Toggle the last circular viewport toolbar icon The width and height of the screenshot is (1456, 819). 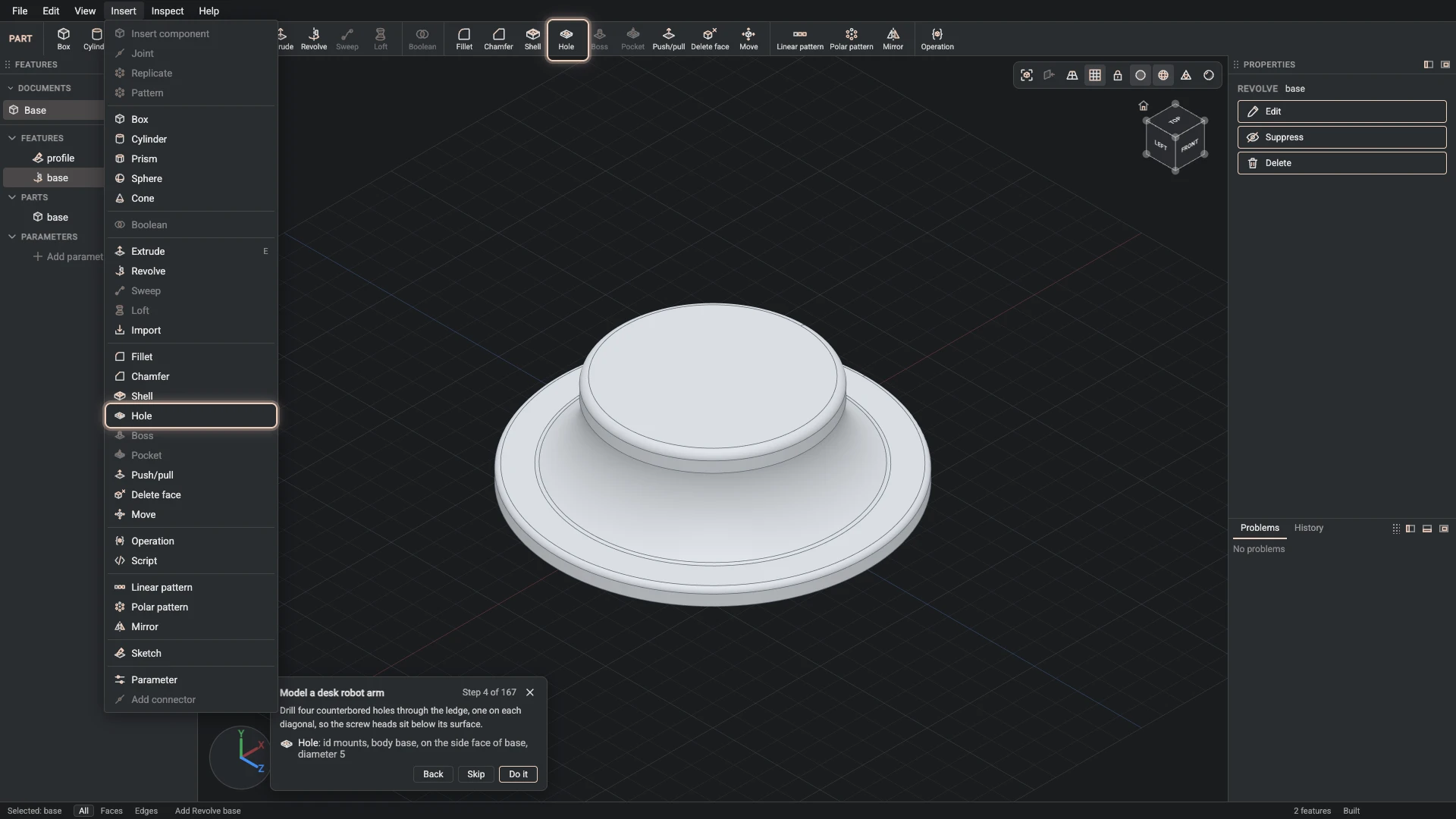tap(1209, 75)
